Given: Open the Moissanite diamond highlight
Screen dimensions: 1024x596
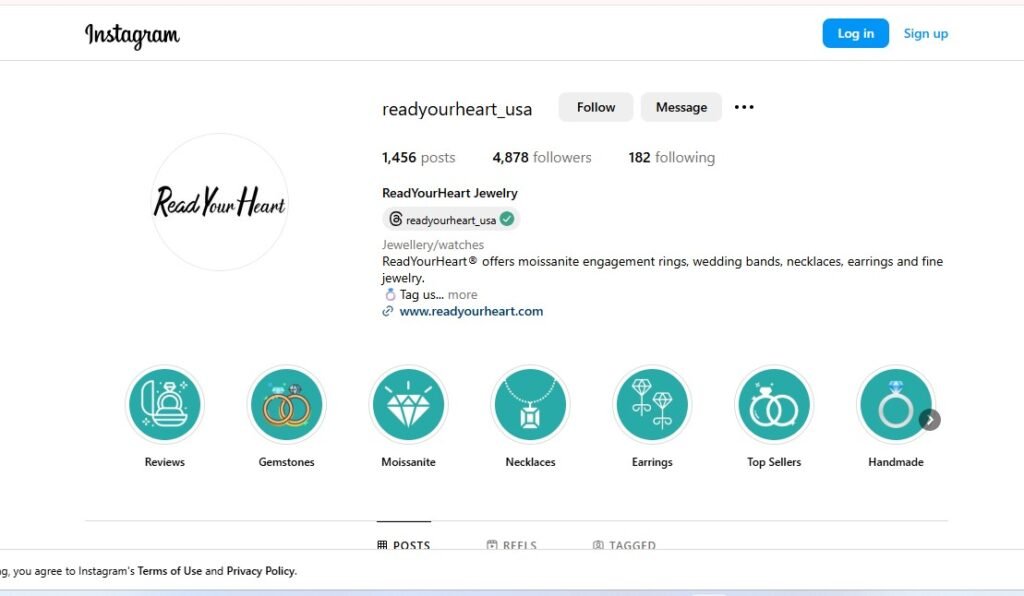Looking at the screenshot, I should (x=408, y=405).
